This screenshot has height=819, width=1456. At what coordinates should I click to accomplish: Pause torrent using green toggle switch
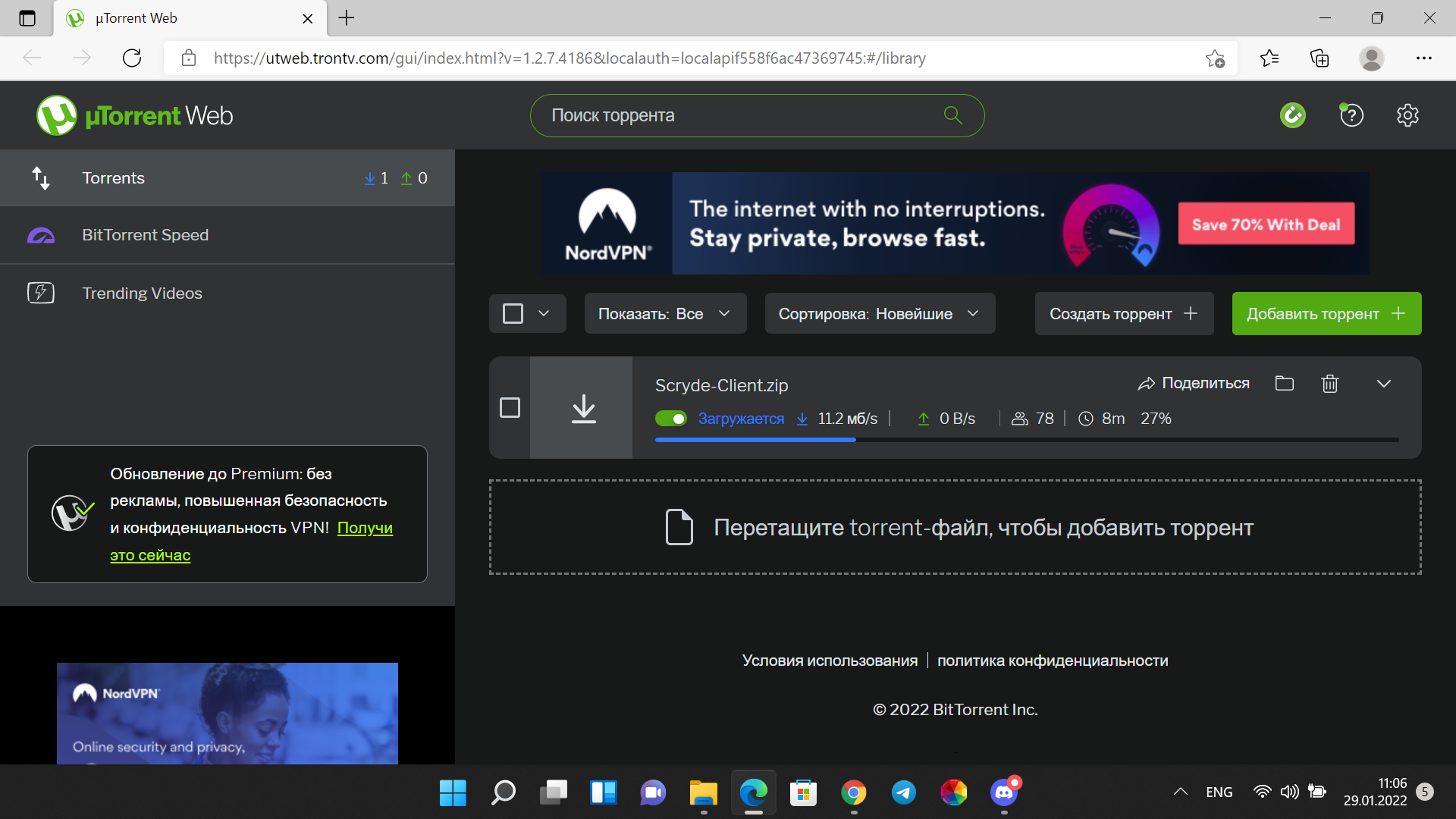pos(670,419)
